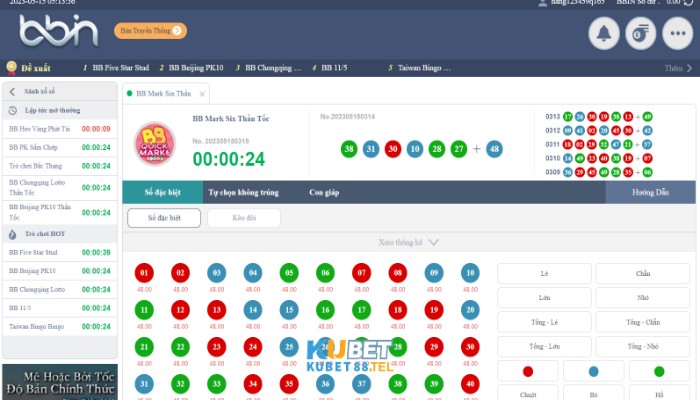
Task: Pick number ball 03
Action: [217, 273]
